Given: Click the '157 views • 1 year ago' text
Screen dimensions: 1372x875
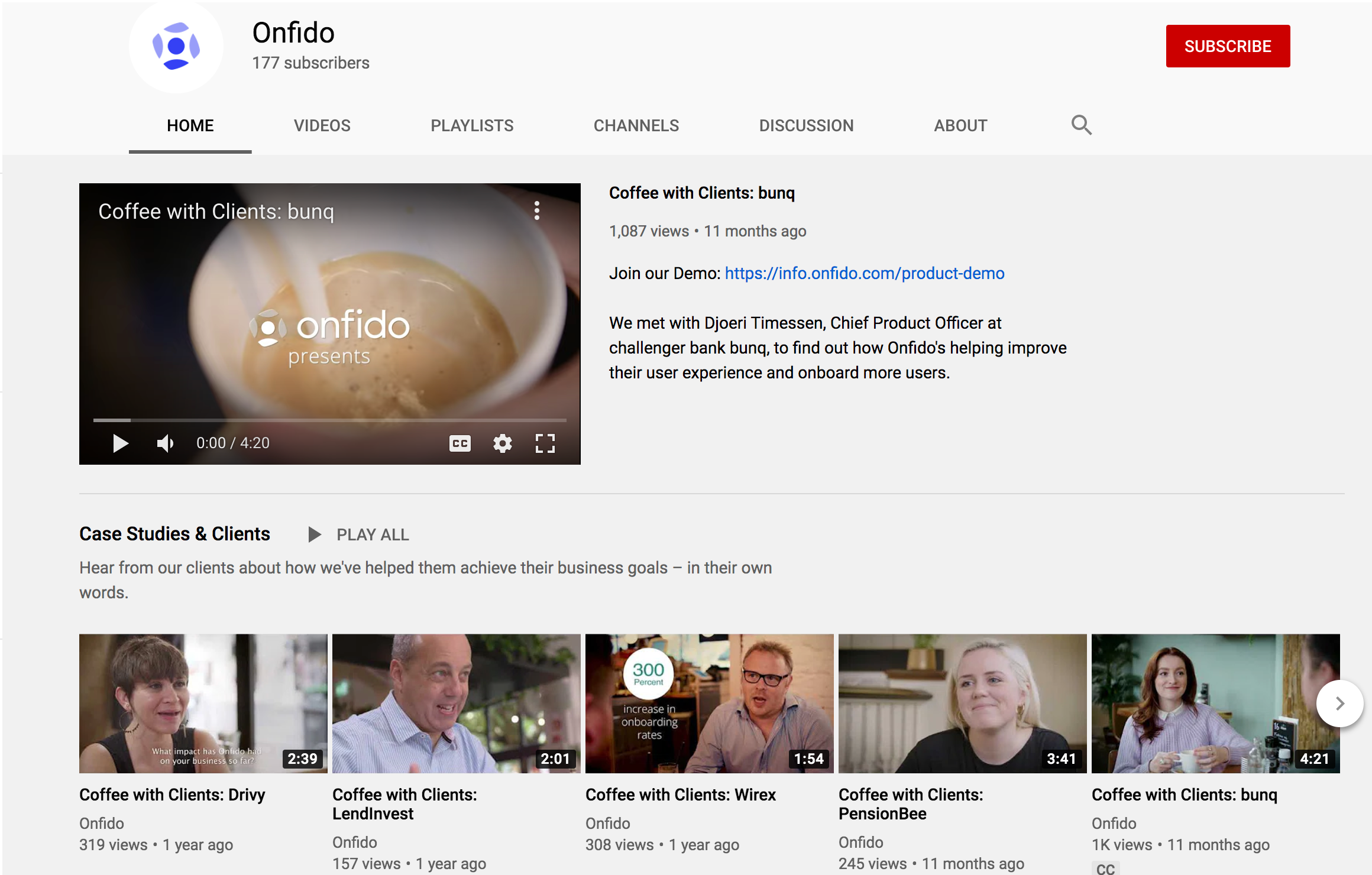Looking at the screenshot, I should click(409, 863).
